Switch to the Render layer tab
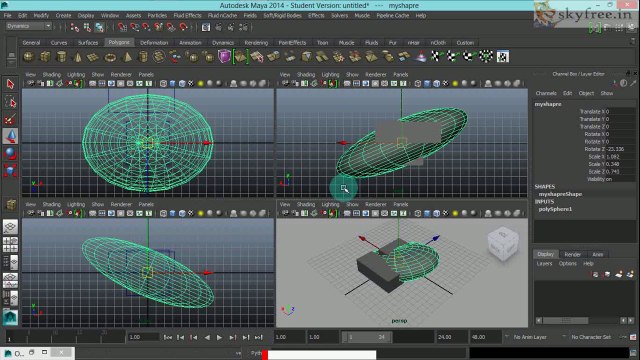Image resolution: width=640 pixels, height=360 pixels. tap(572, 254)
